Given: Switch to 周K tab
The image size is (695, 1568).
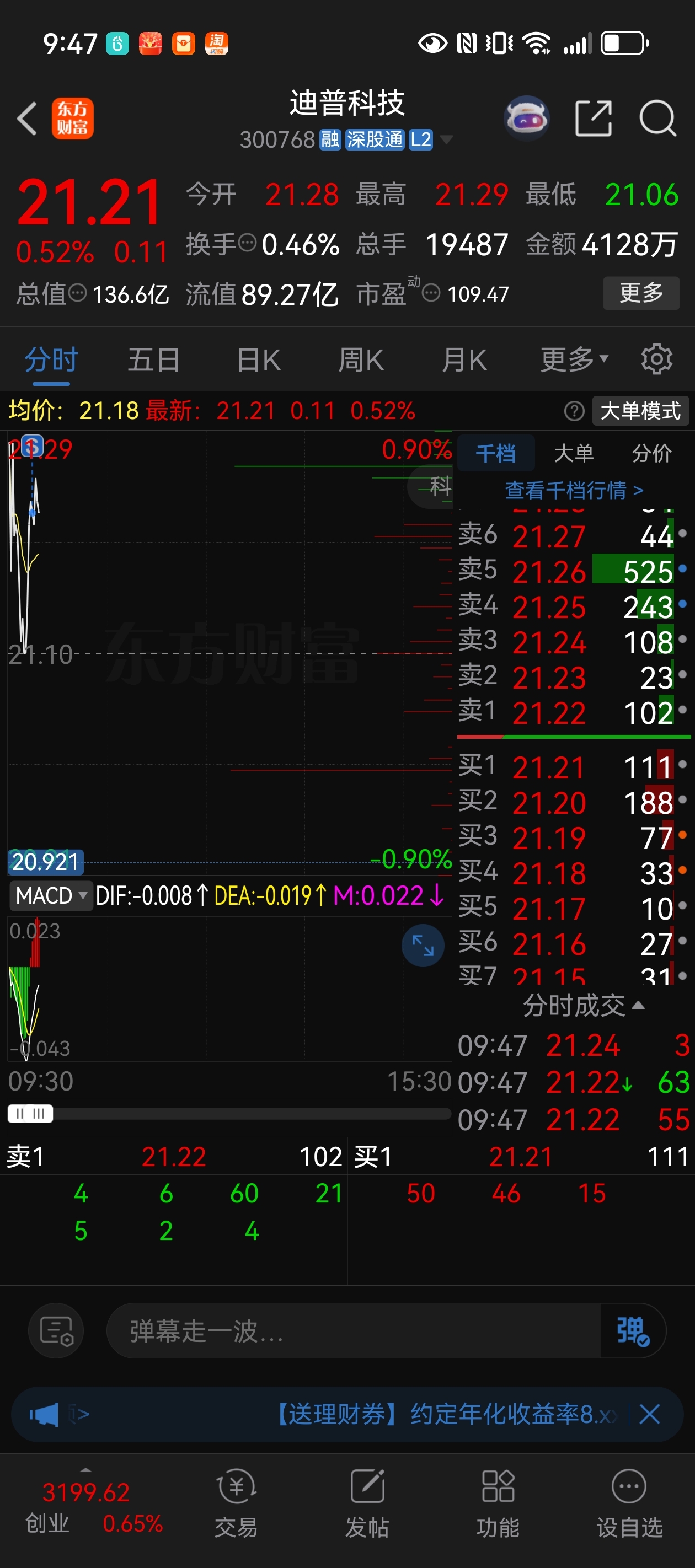Looking at the screenshot, I should coord(361,359).
